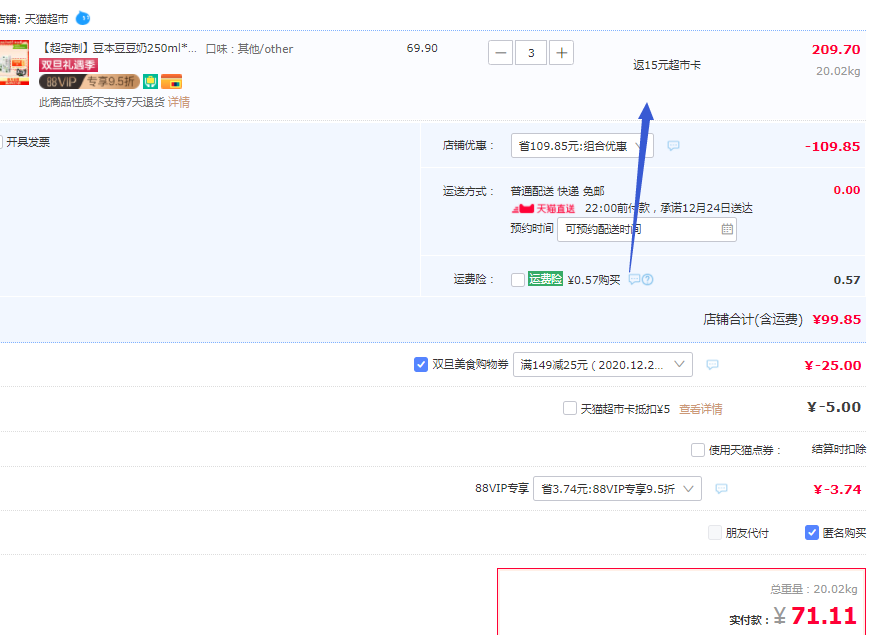Click the comment icon beside 店铺优惠
Screen dimensions: 879x635
pos(673,146)
